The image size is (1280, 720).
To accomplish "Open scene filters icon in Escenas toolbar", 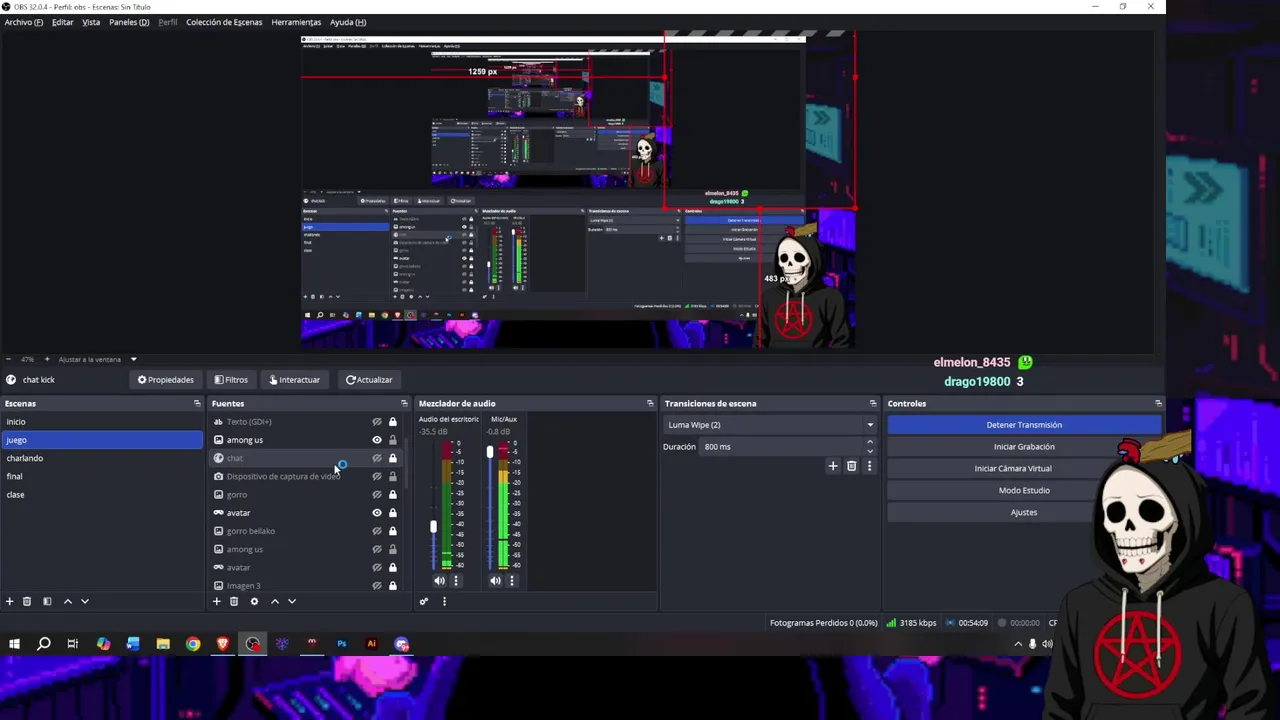I will [x=46, y=601].
